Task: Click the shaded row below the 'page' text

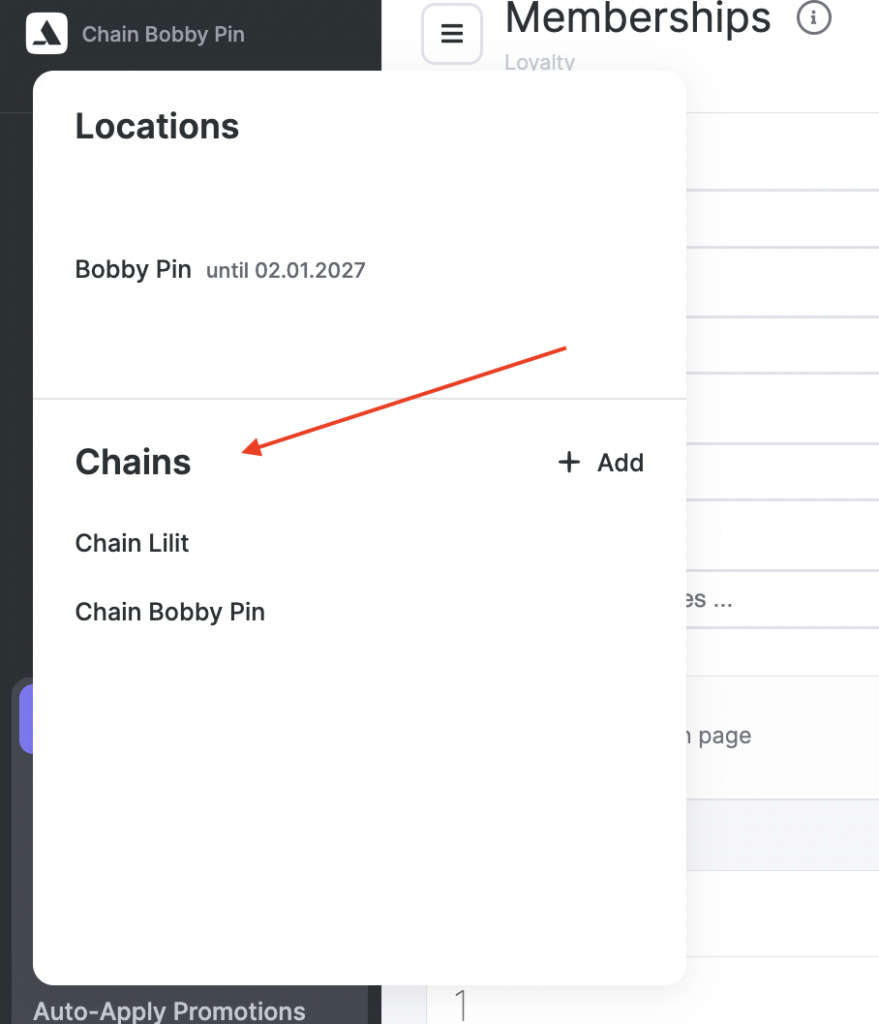Action: [782, 834]
